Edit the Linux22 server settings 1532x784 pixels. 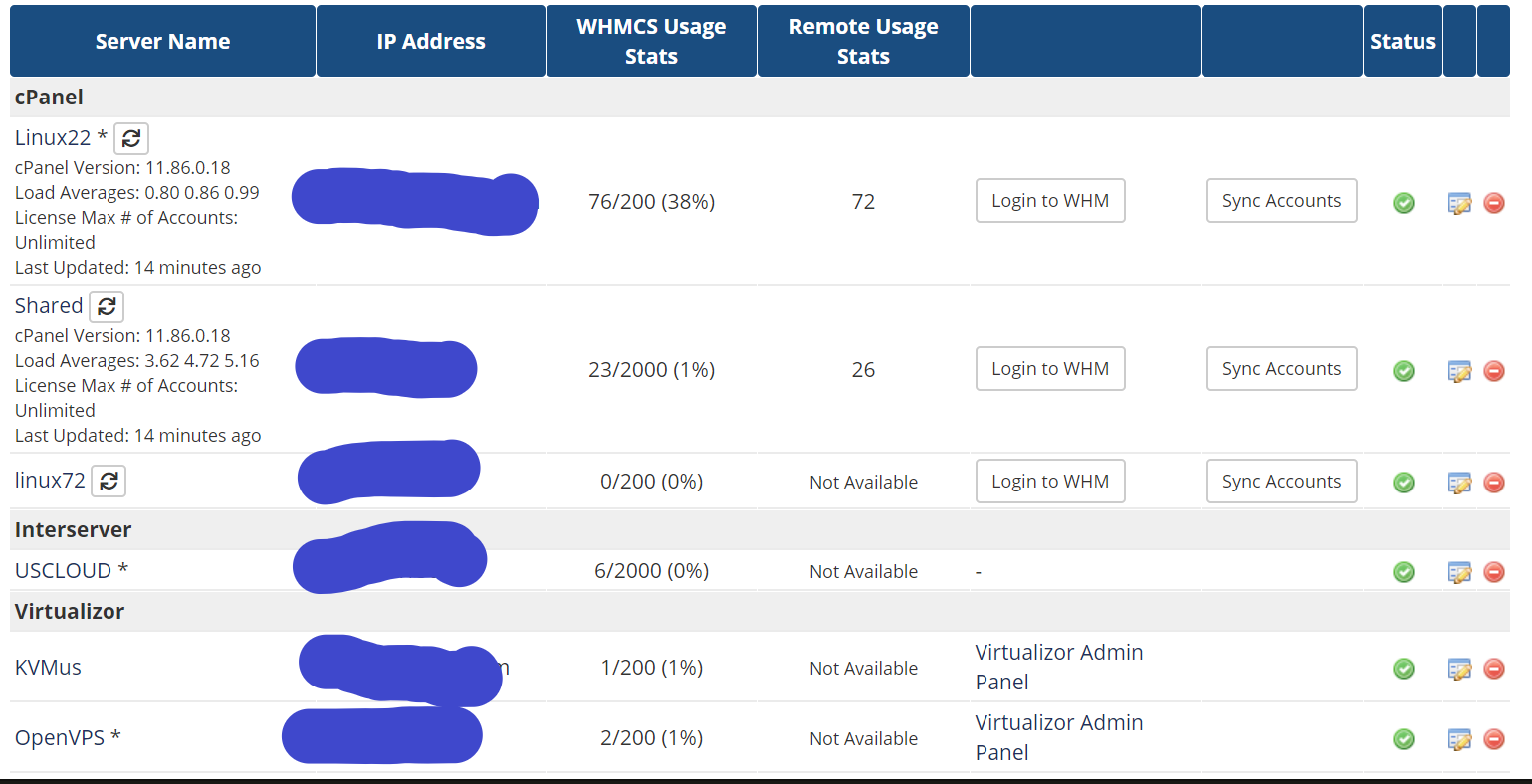tap(1460, 202)
